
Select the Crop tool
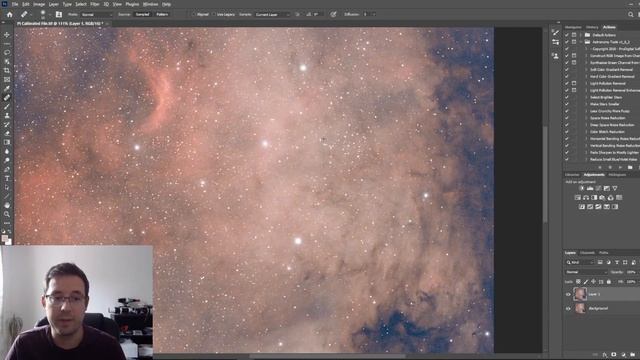[7, 71]
